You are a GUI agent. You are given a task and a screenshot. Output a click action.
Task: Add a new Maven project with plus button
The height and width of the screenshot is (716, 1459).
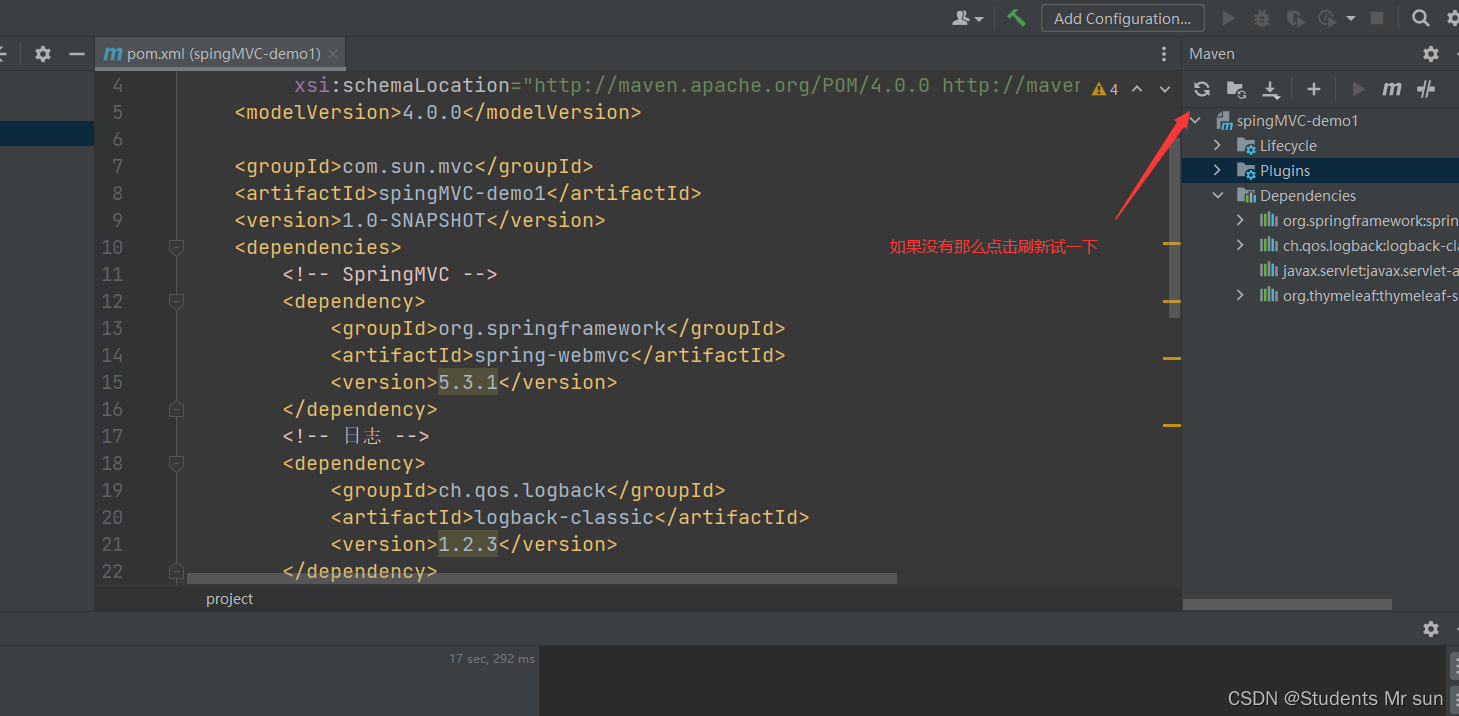tap(1313, 88)
